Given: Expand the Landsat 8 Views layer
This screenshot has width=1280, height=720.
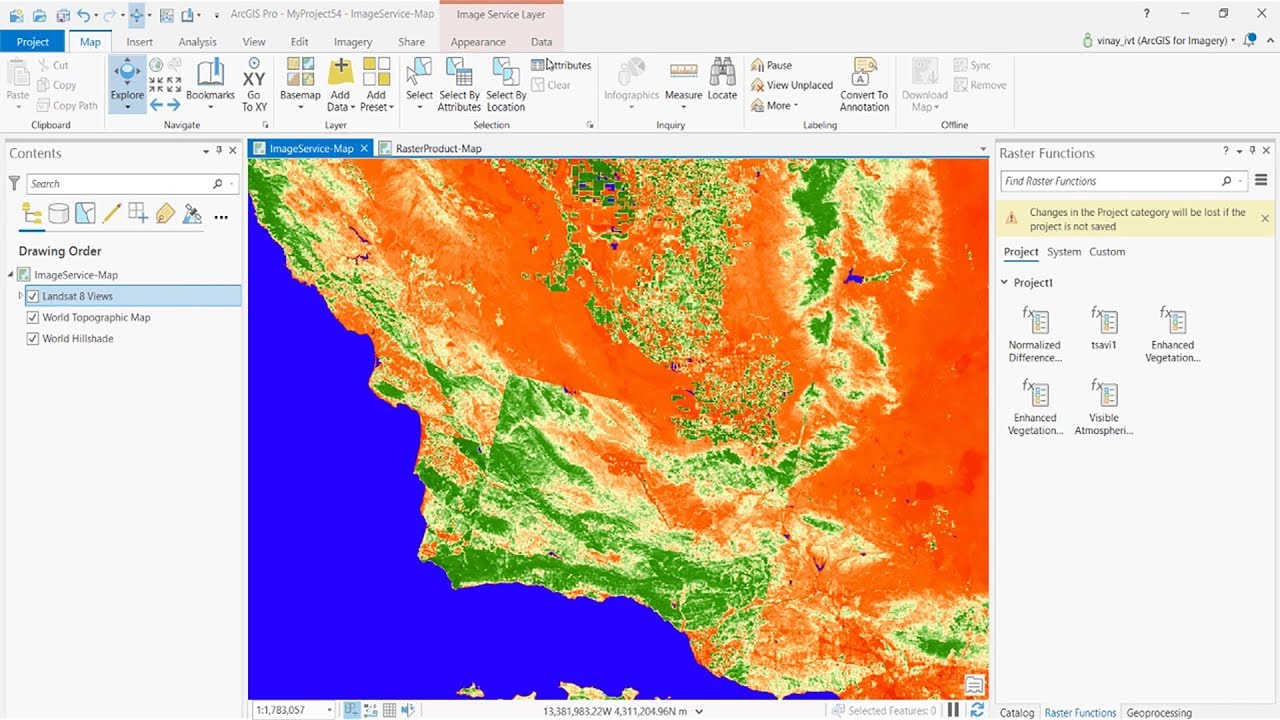Looking at the screenshot, I should pyautogui.click(x=20, y=296).
